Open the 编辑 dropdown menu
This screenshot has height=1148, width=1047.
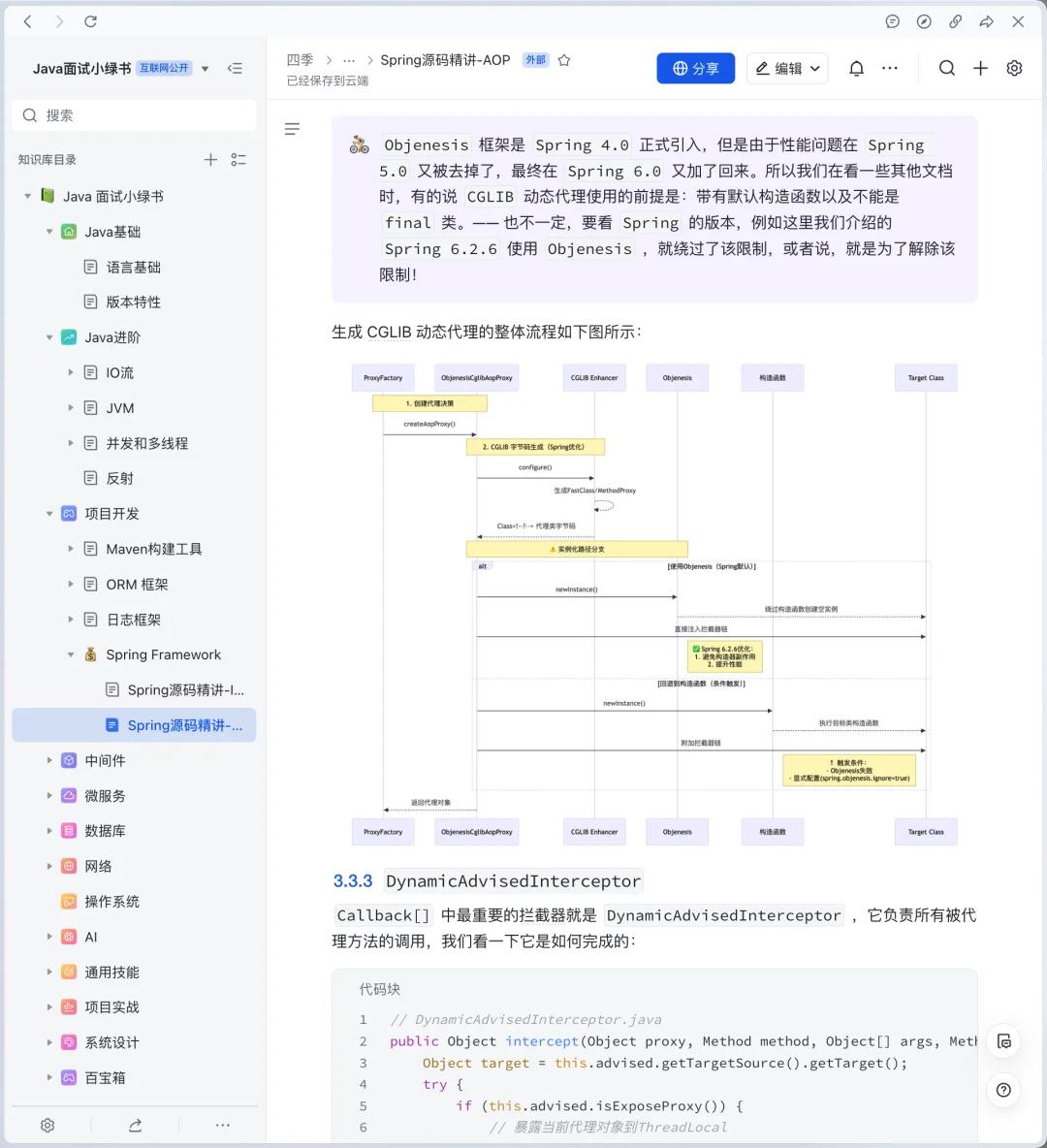point(812,68)
